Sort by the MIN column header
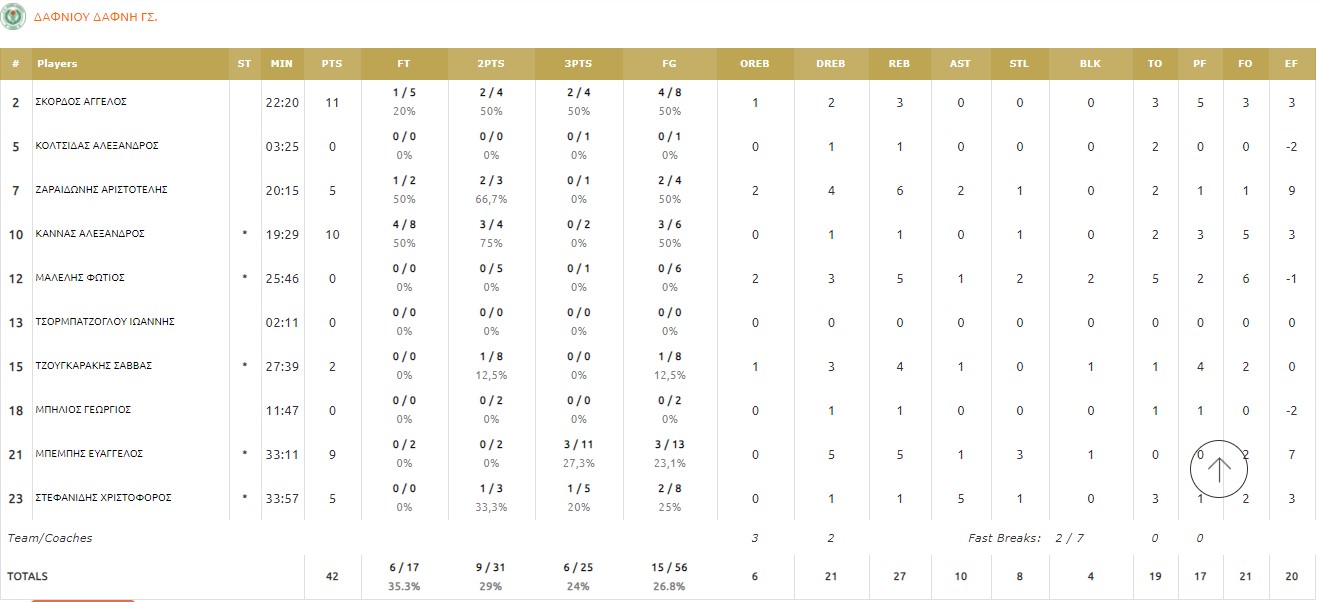1319x602 pixels. 282,64
